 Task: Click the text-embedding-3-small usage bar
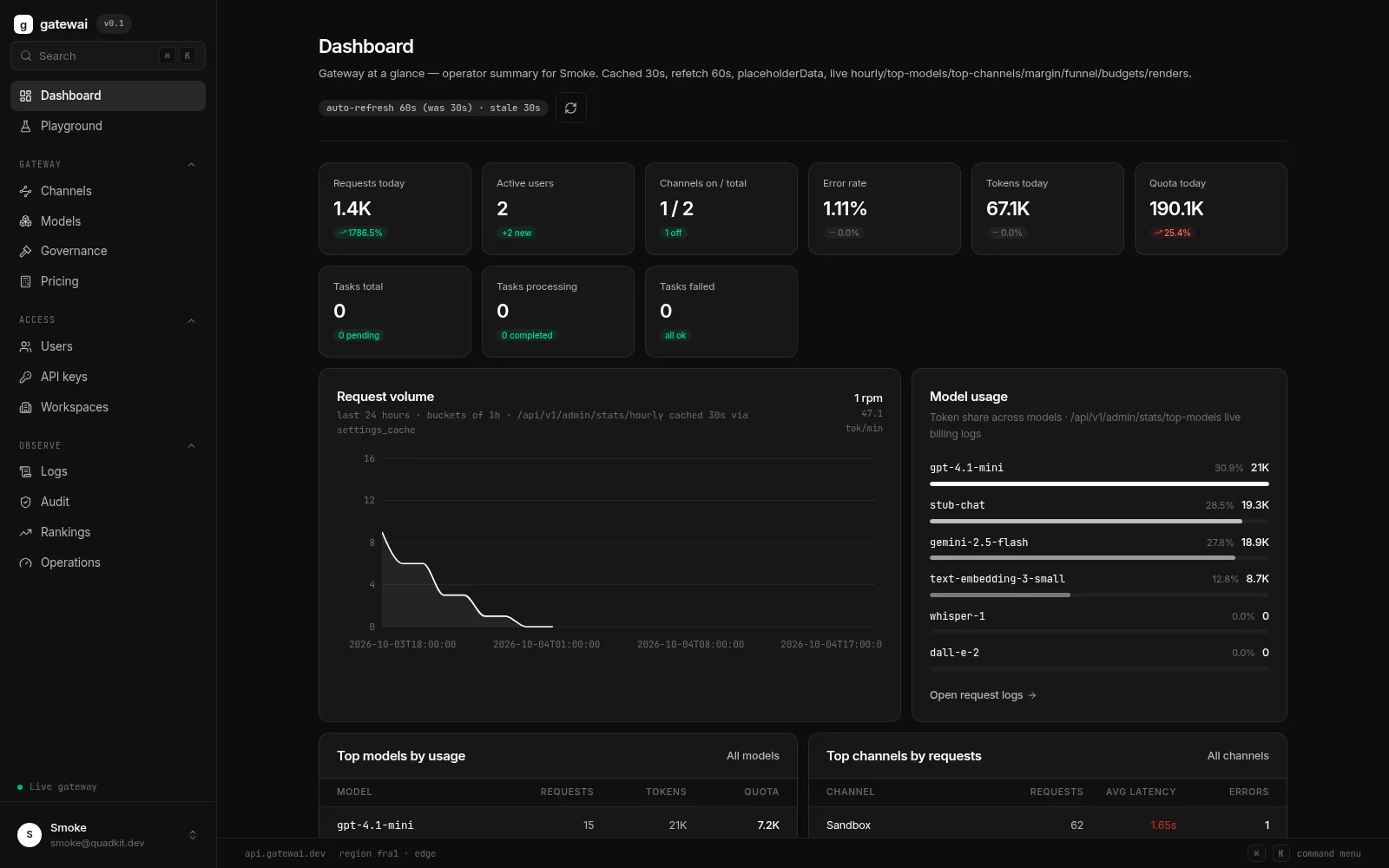pyautogui.click(x=1099, y=595)
